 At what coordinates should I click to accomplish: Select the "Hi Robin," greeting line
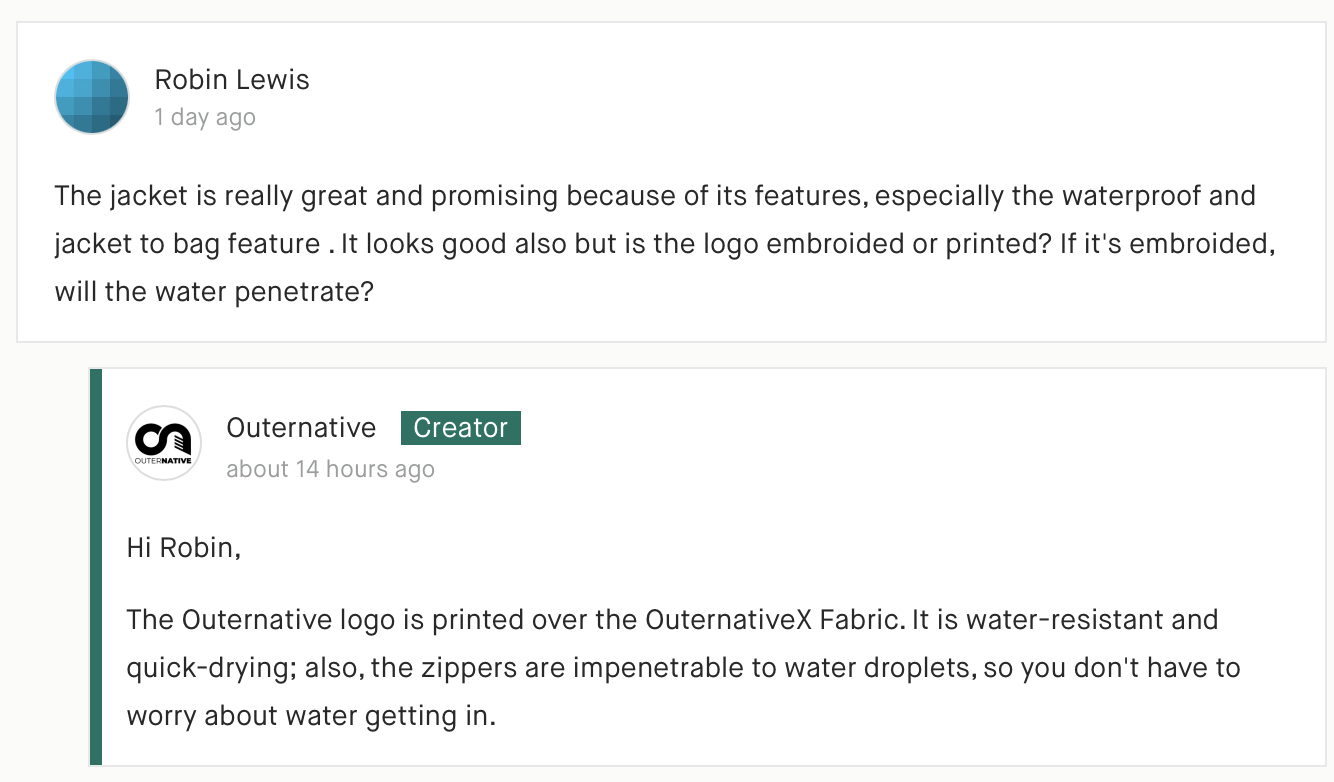click(x=184, y=548)
